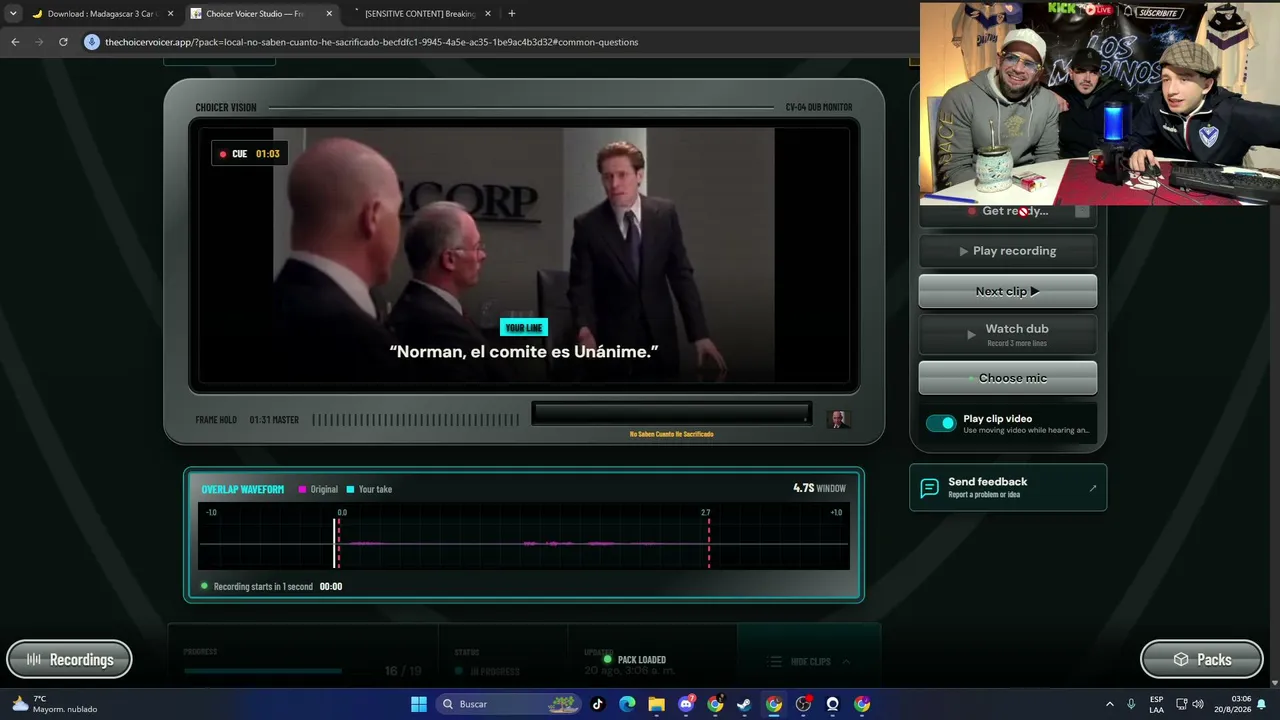Play back your recording
Screen dimensions: 1280x720
pos(1008,251)
